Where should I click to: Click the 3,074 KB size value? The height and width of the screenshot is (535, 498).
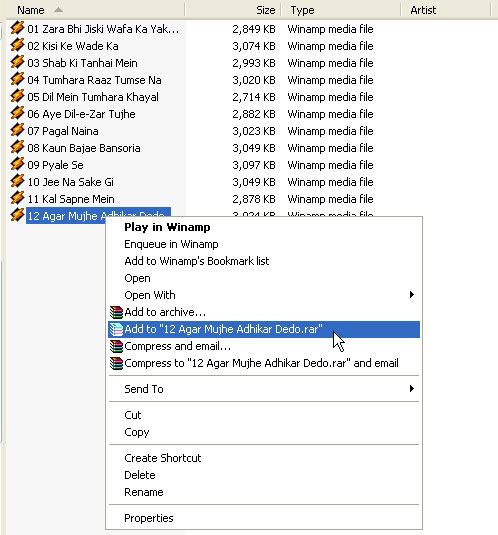tap(254, 46)
